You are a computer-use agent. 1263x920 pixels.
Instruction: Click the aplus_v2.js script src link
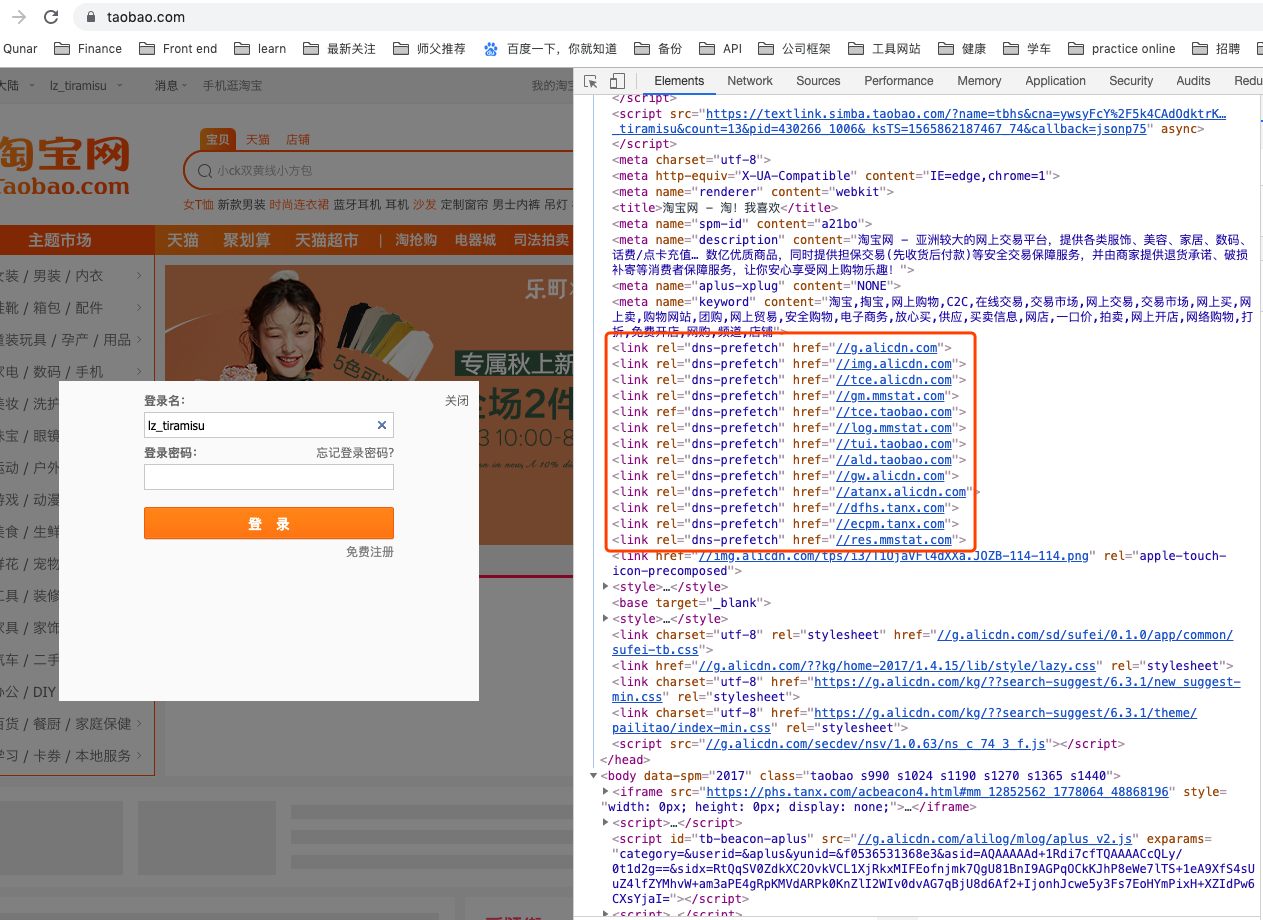pos(997,839)
